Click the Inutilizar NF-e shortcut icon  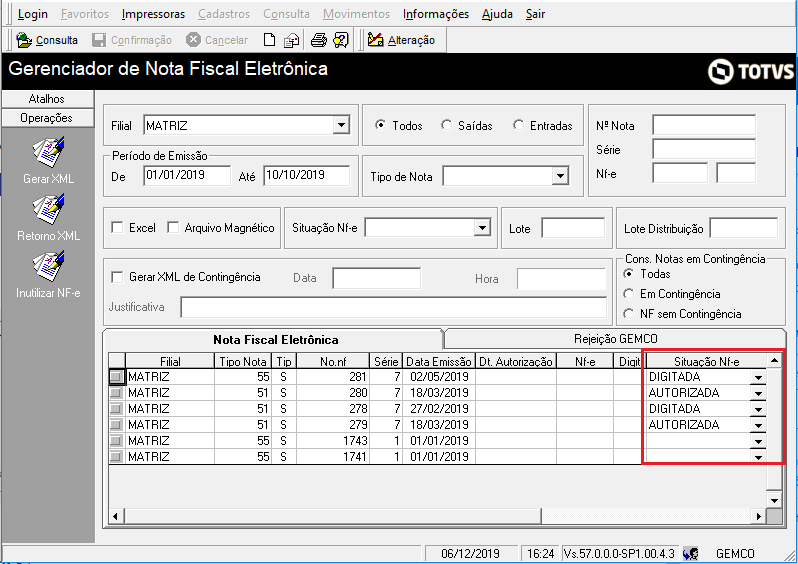pos(48,266)
